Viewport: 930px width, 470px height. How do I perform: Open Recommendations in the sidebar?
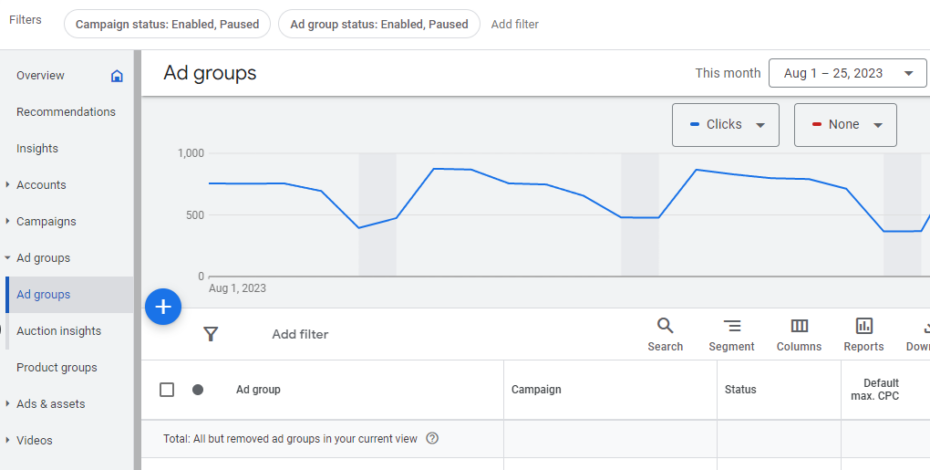click(x=66, y=112)
